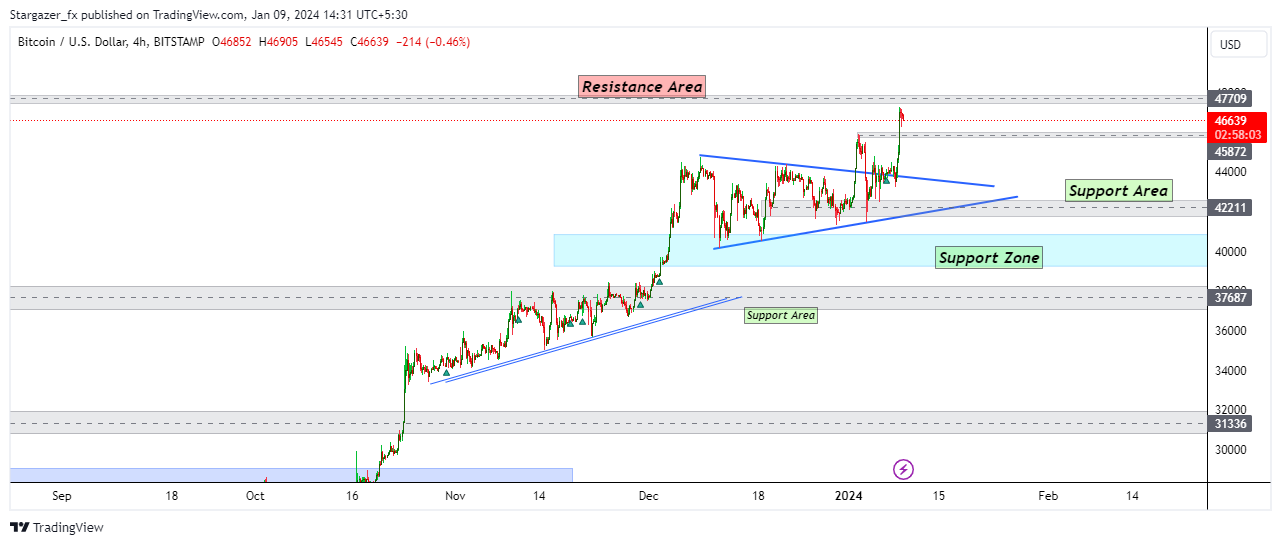Select the large Support Area label near 42211
This screenshot has width=1281, height=545.
pos(1118,191)
